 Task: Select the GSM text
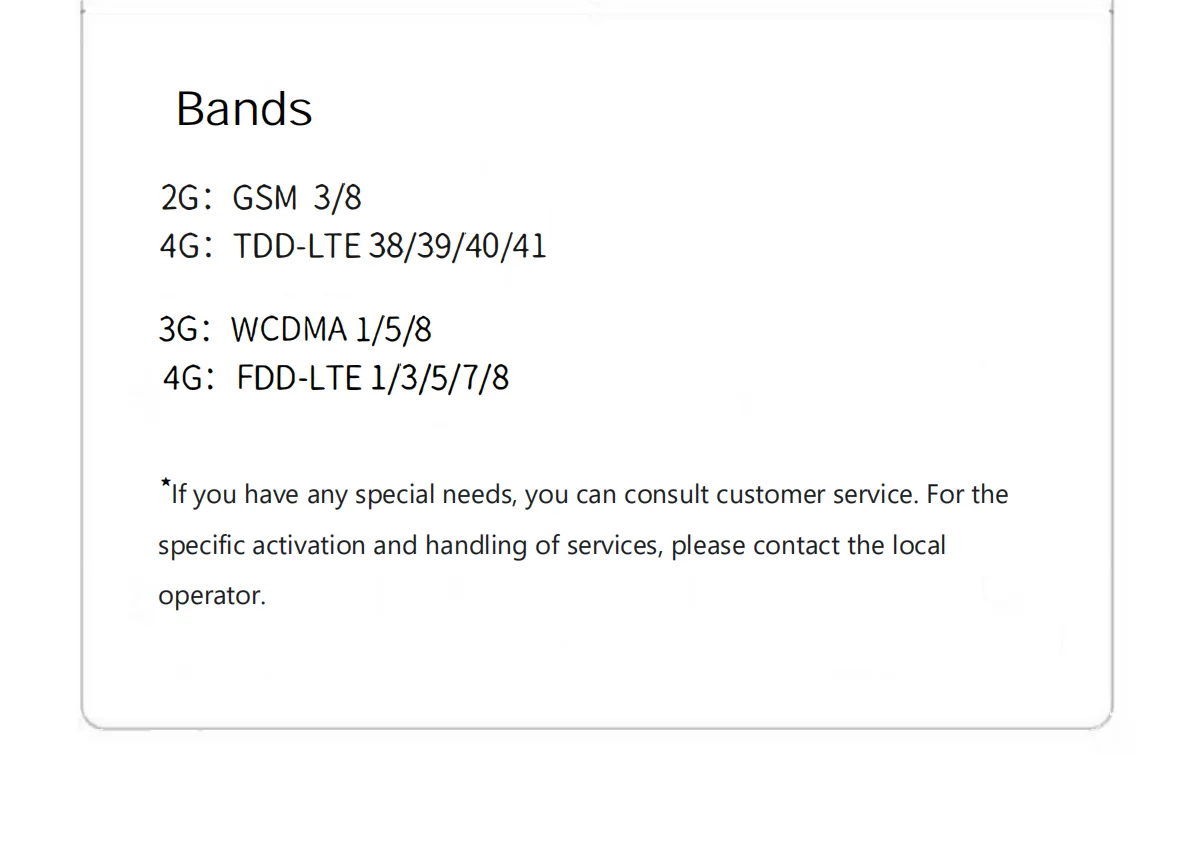click(x=265, y=198)
